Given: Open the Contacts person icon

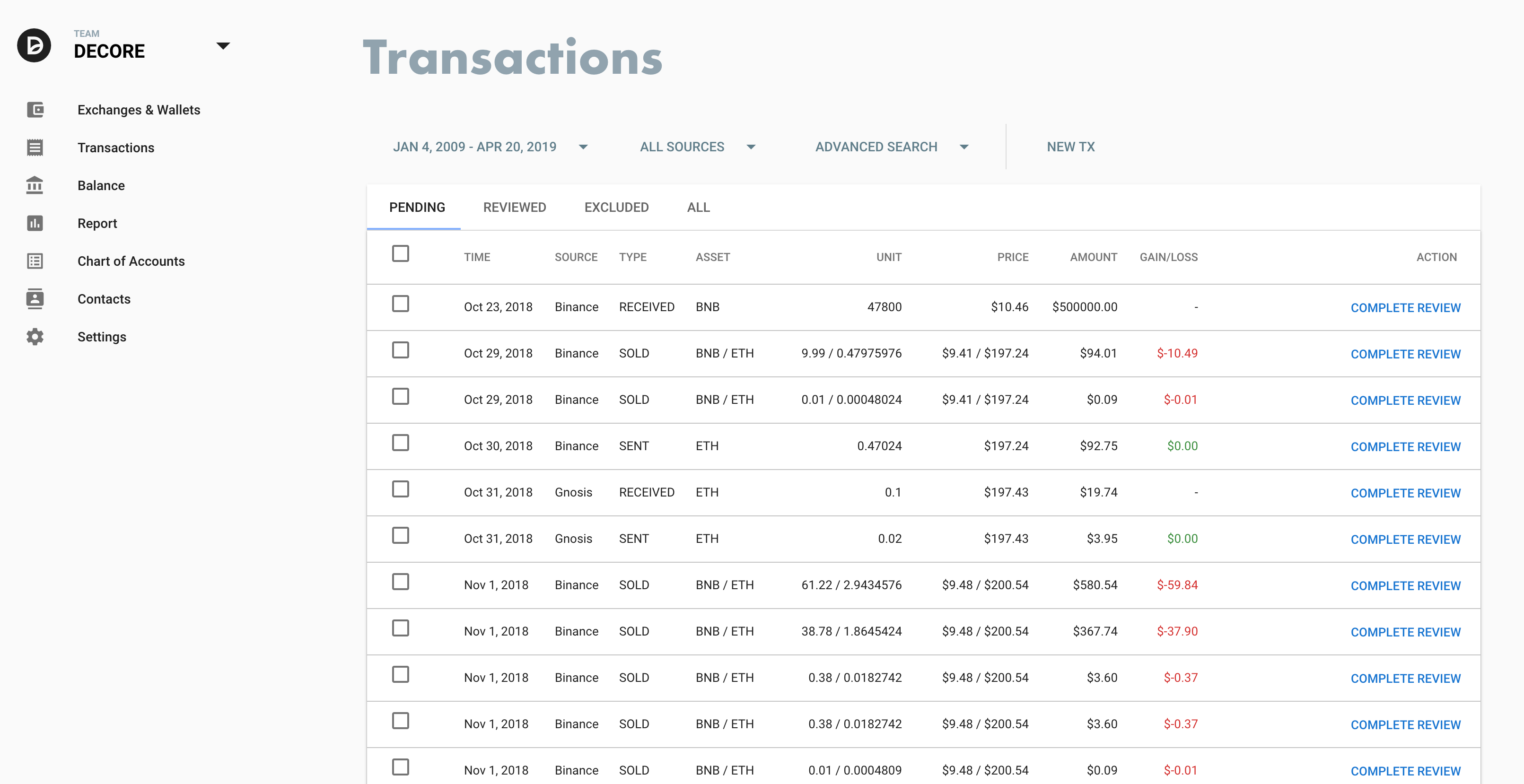Looking at the screenshot, I should [35, 298].
